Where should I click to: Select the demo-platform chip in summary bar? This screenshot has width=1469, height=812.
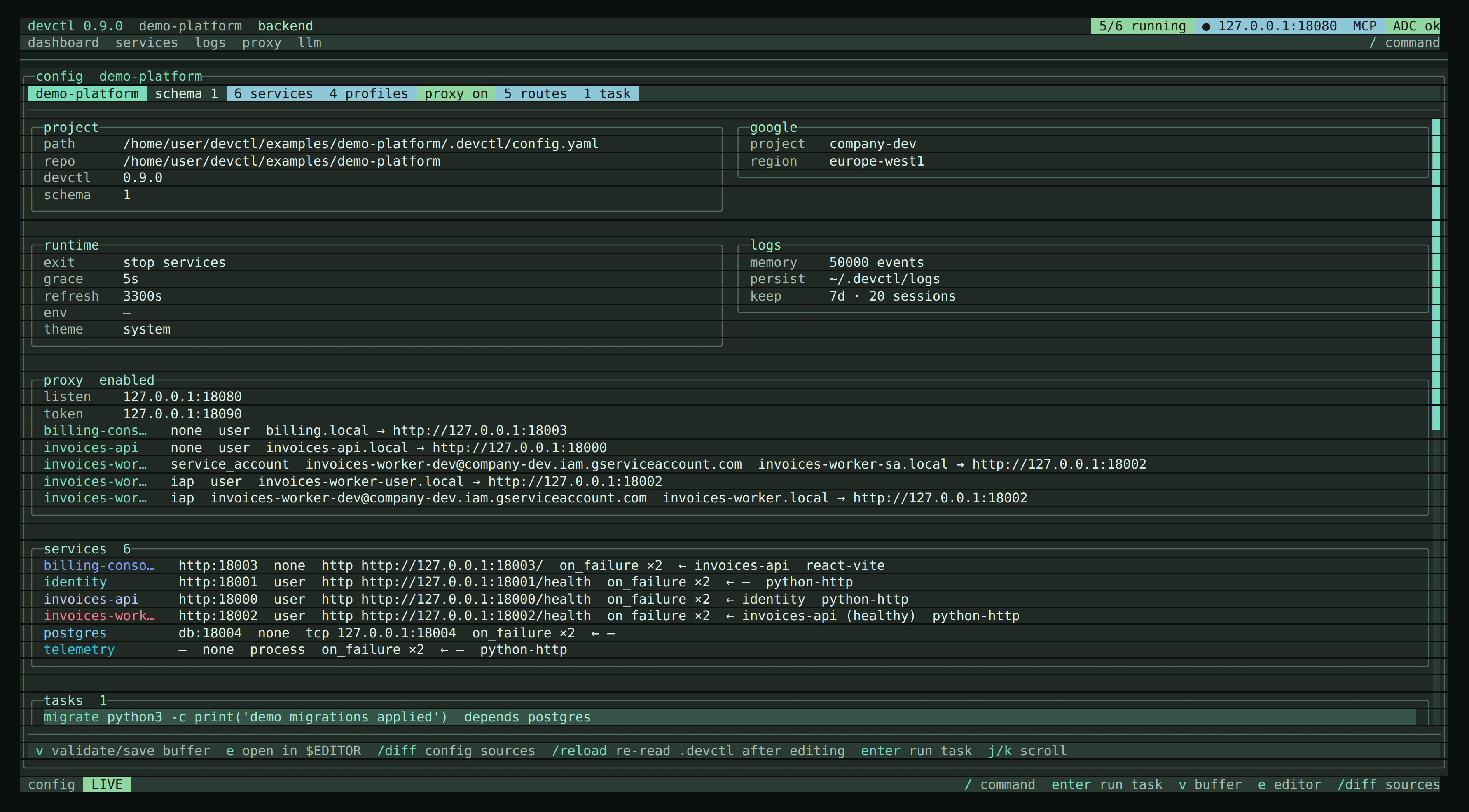tap(87, 93)
